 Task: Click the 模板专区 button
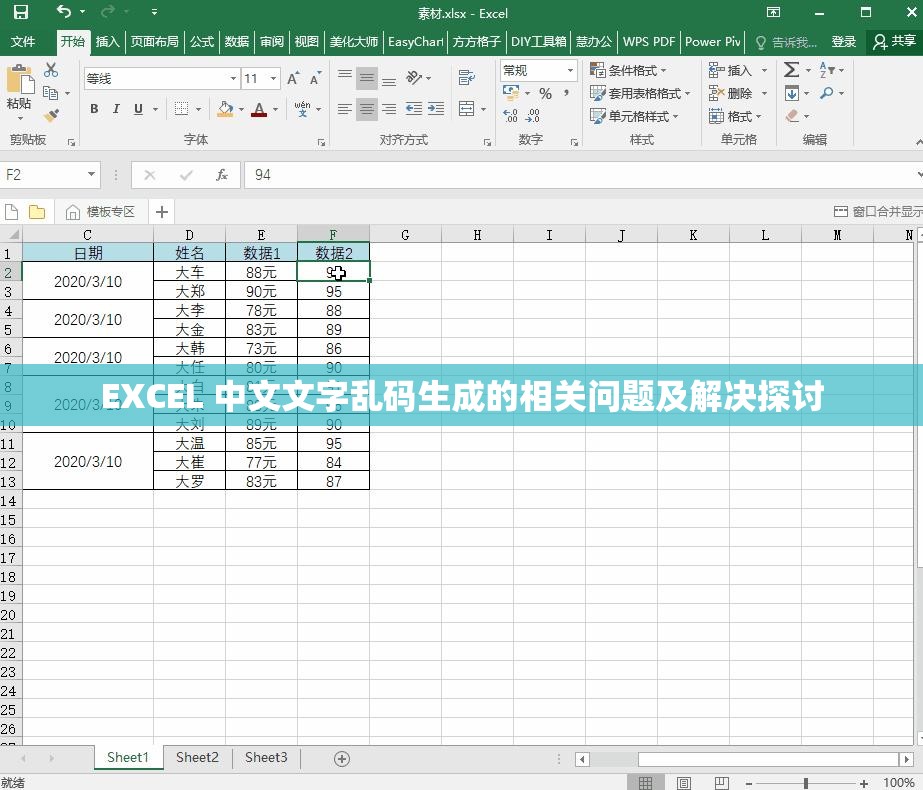point(100,211)
